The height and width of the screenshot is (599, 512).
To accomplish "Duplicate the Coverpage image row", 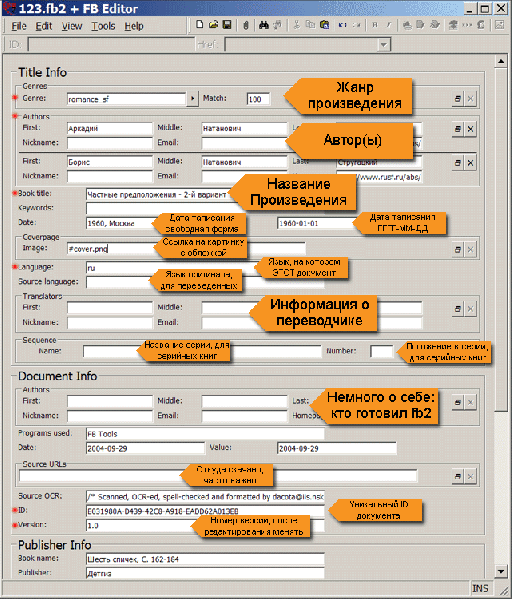I will [457, 249].
